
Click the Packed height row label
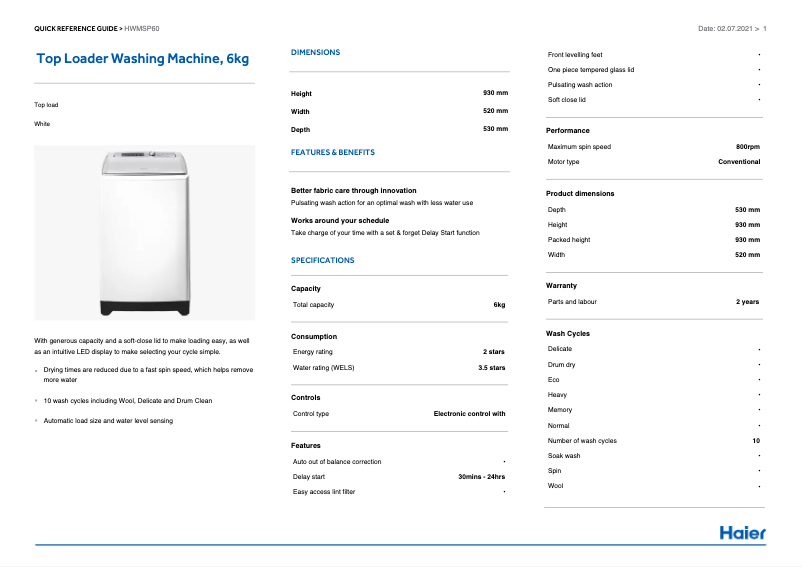click(569, 240)
